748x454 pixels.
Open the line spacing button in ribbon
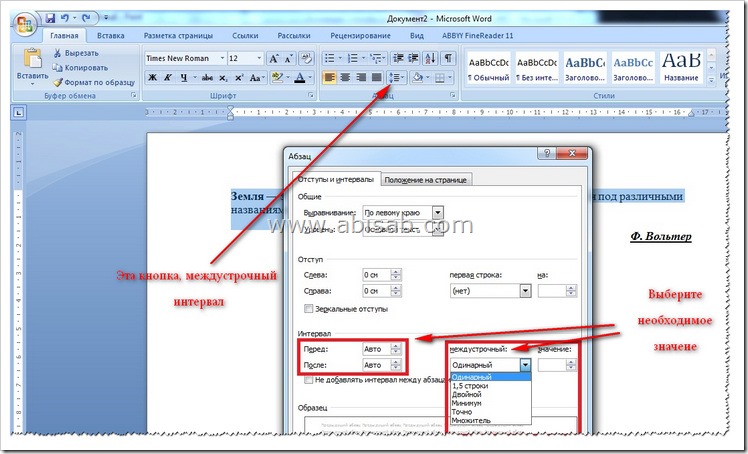click(396, 77)
